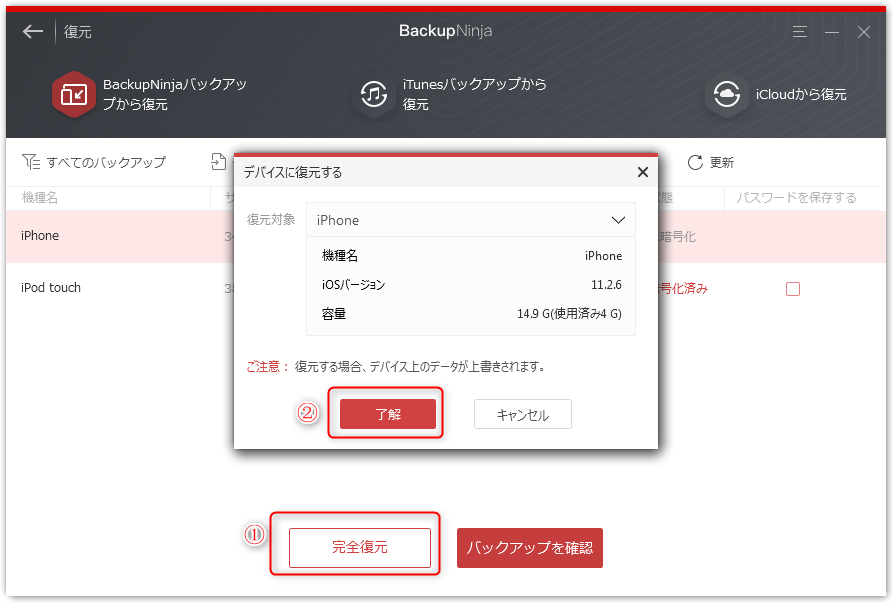The image size is (893, 603).
Task: Click the 暗号化 status in iPhone row
Action: [x=677, y=236]
